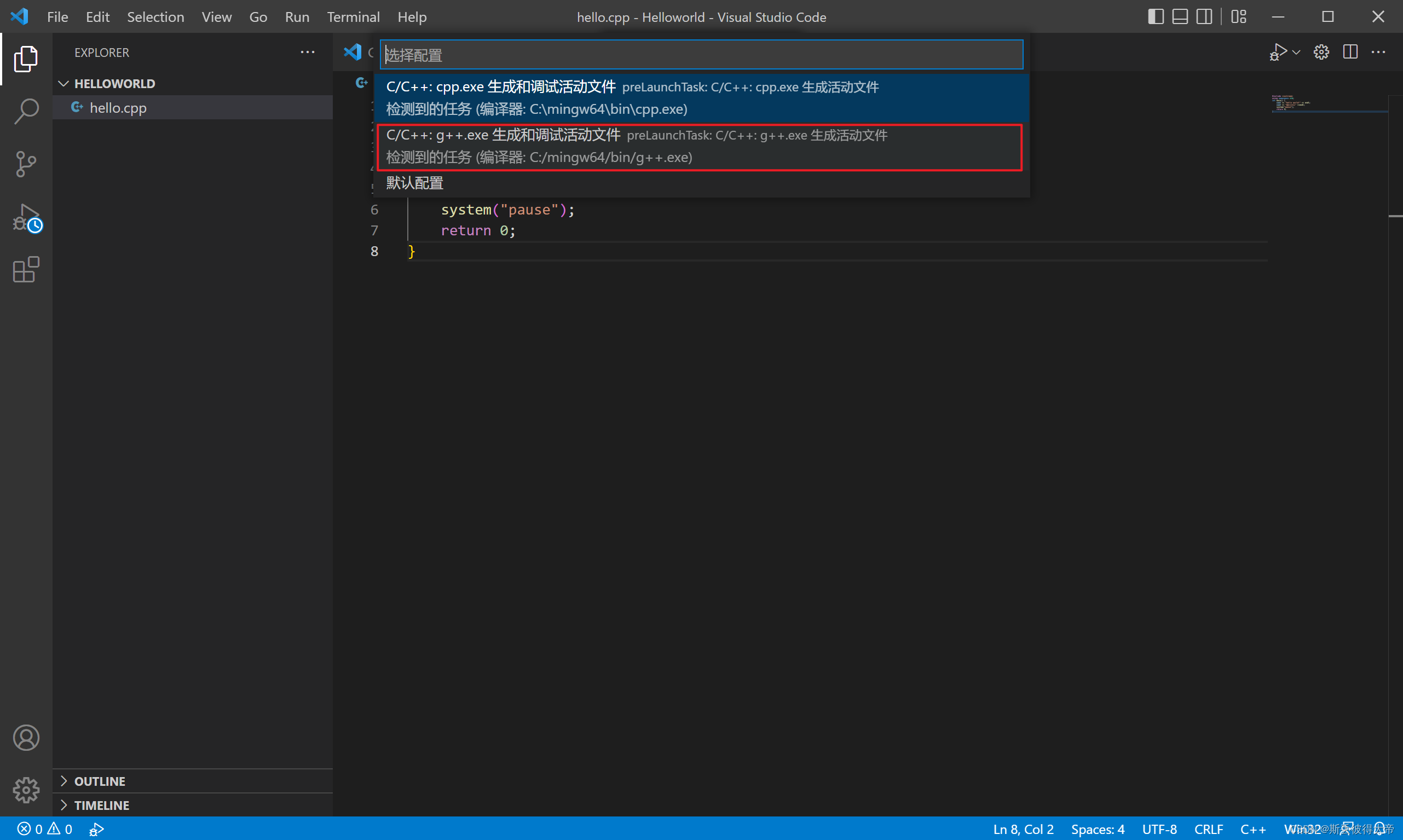Open the Accounts menu icon
Image resolution: width=1403 pixels, height=840 pixels.
coord(26,738)
